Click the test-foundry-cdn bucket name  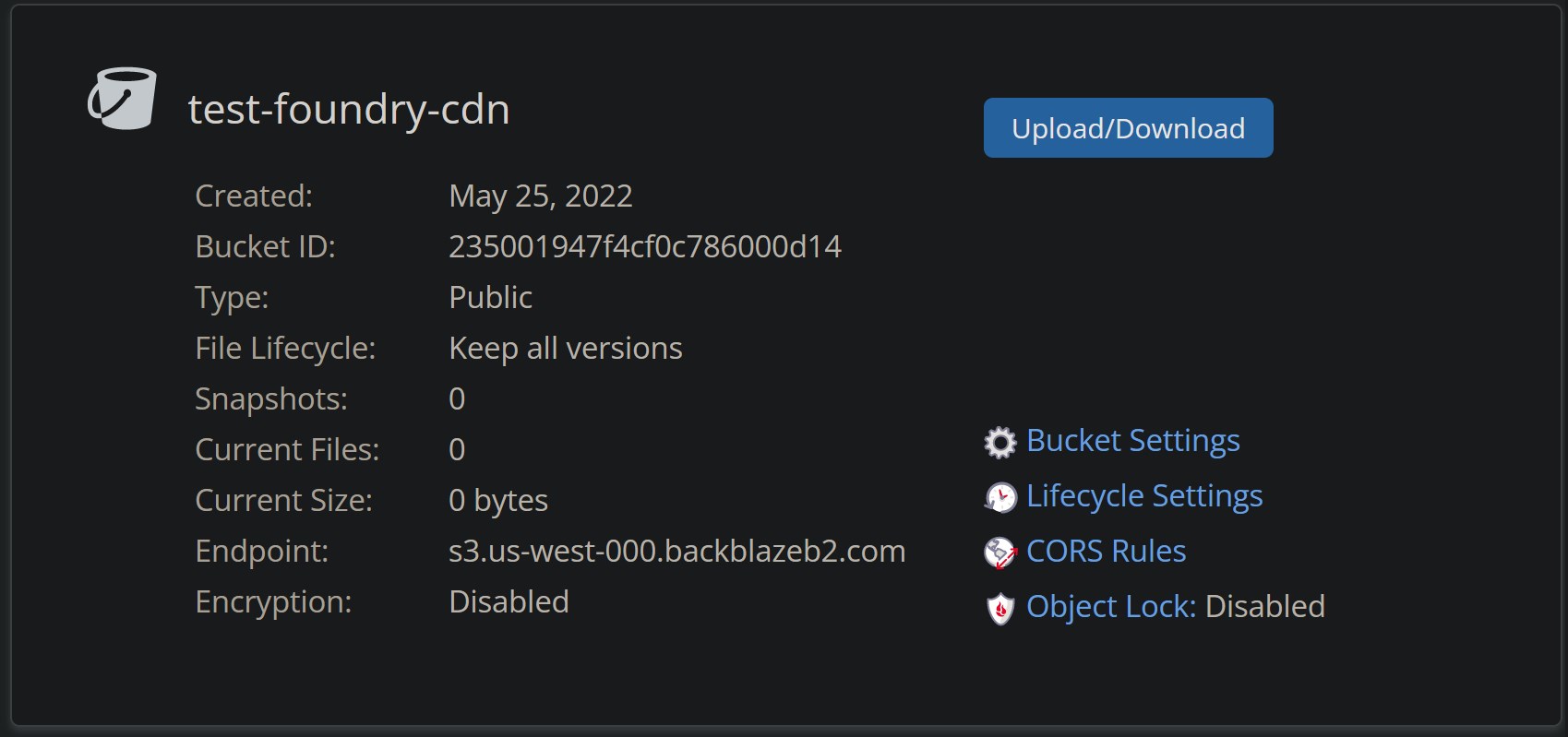point(349,110)
